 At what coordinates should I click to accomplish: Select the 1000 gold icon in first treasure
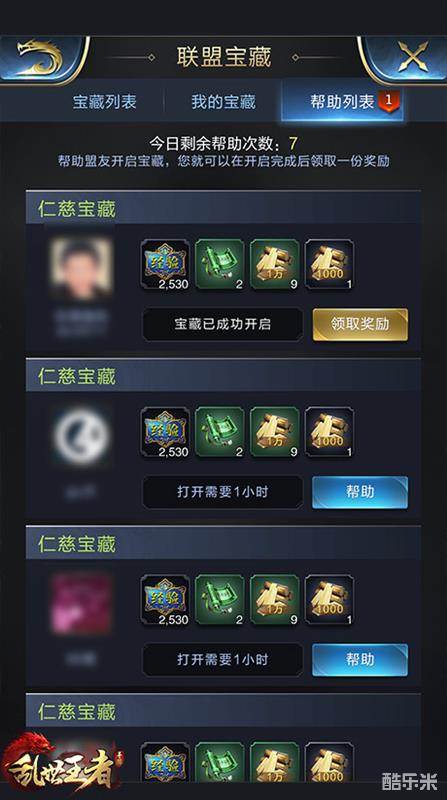coord(329,264)
